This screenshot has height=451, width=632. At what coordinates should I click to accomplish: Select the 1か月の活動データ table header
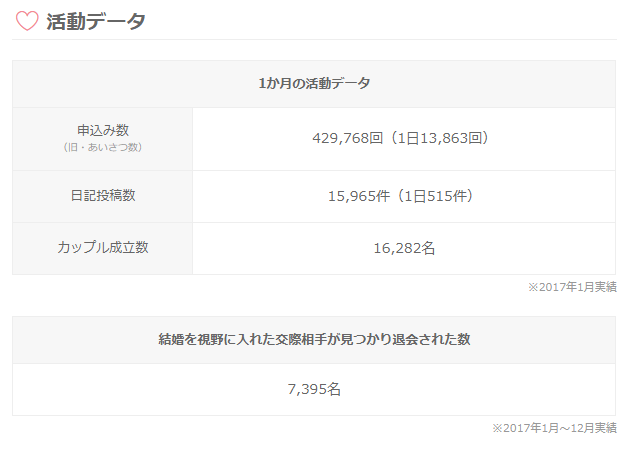[x=314, y=84]
